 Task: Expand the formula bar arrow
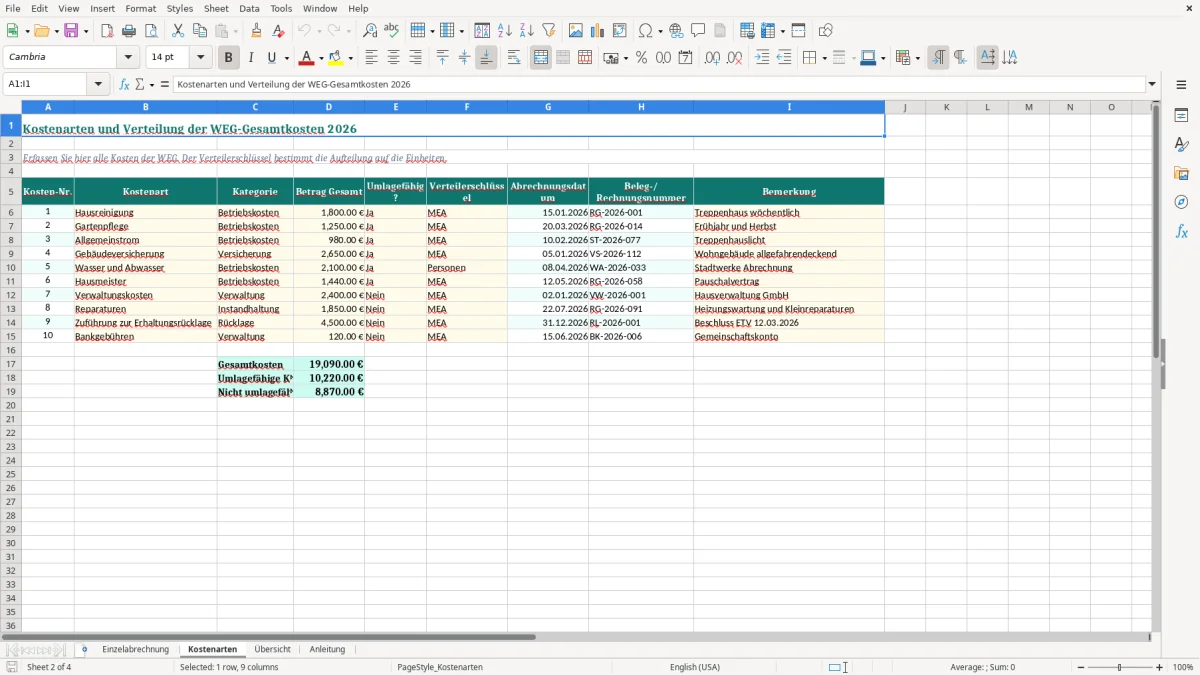(x=1152, y=84)
